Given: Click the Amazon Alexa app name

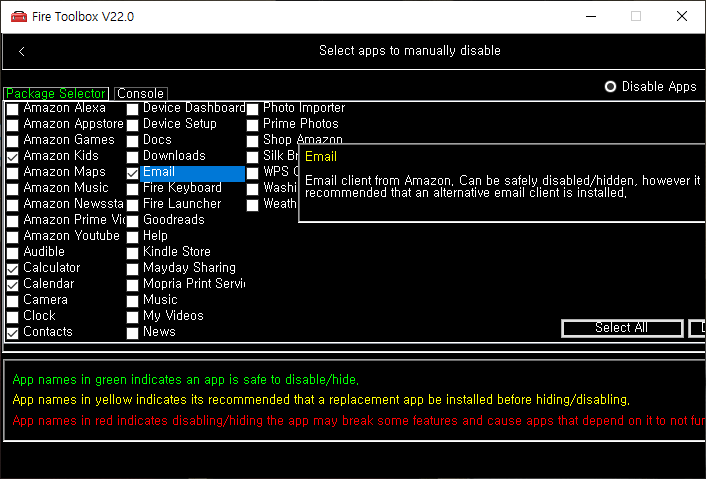Looking at the screenshot, I should [64, 108].
